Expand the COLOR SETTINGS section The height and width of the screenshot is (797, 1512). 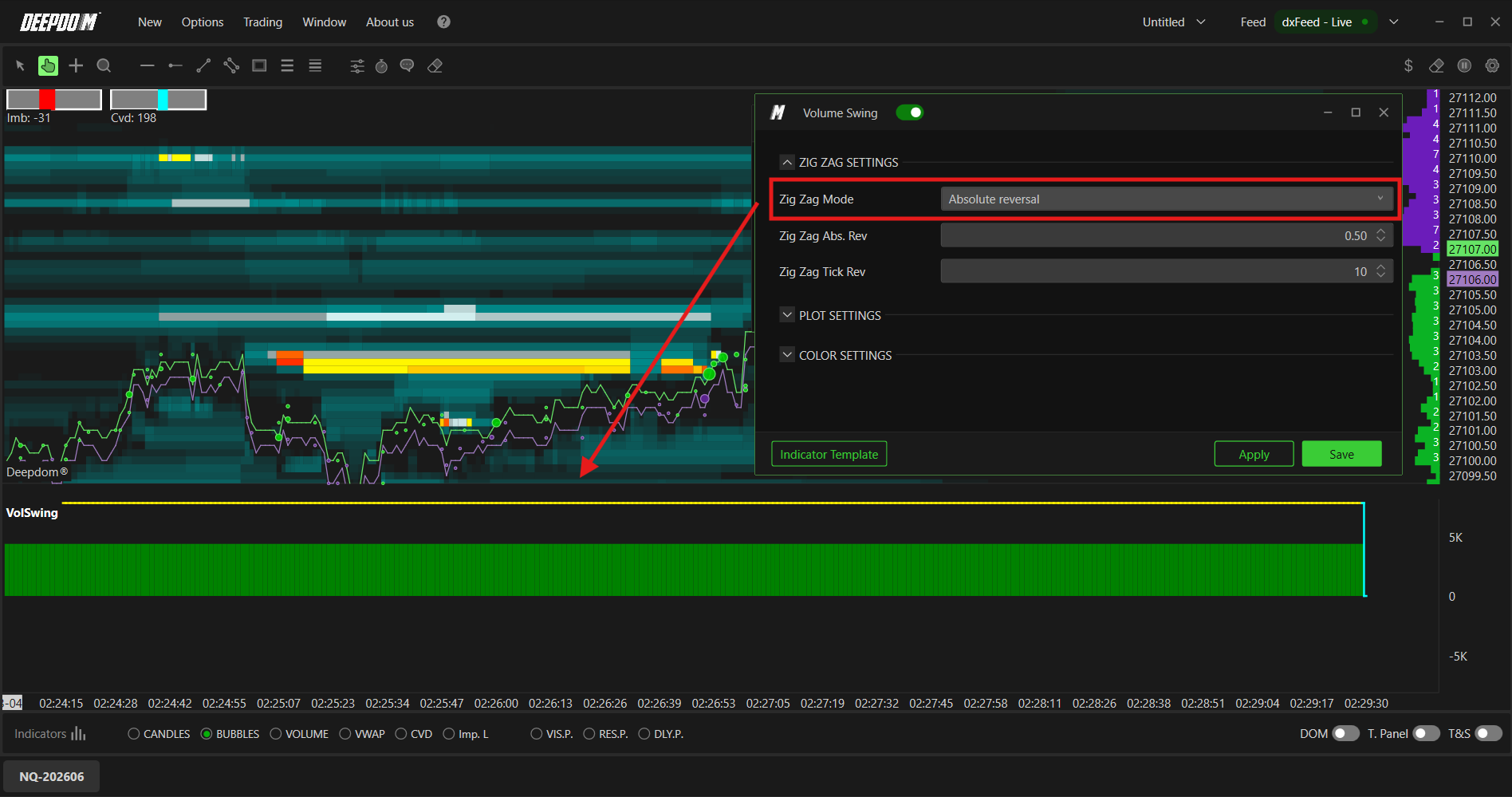click(x=787, y=355)
